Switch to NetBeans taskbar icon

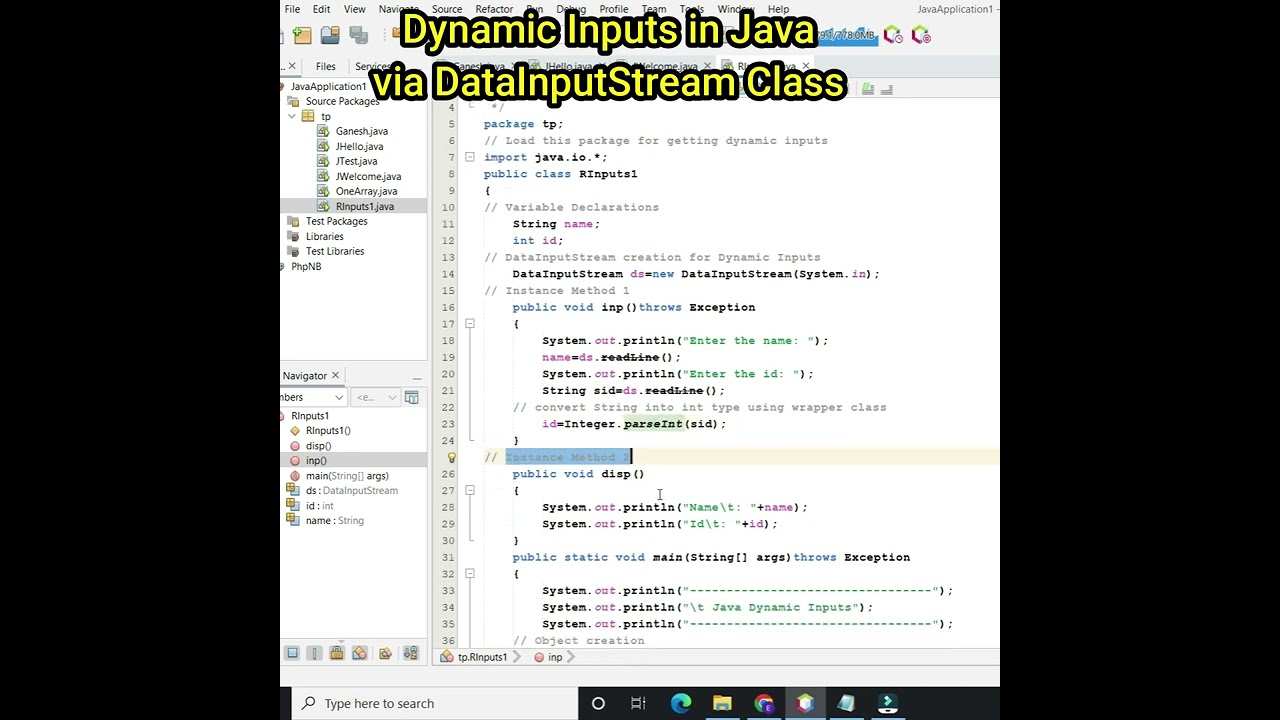tap(805, 703)
